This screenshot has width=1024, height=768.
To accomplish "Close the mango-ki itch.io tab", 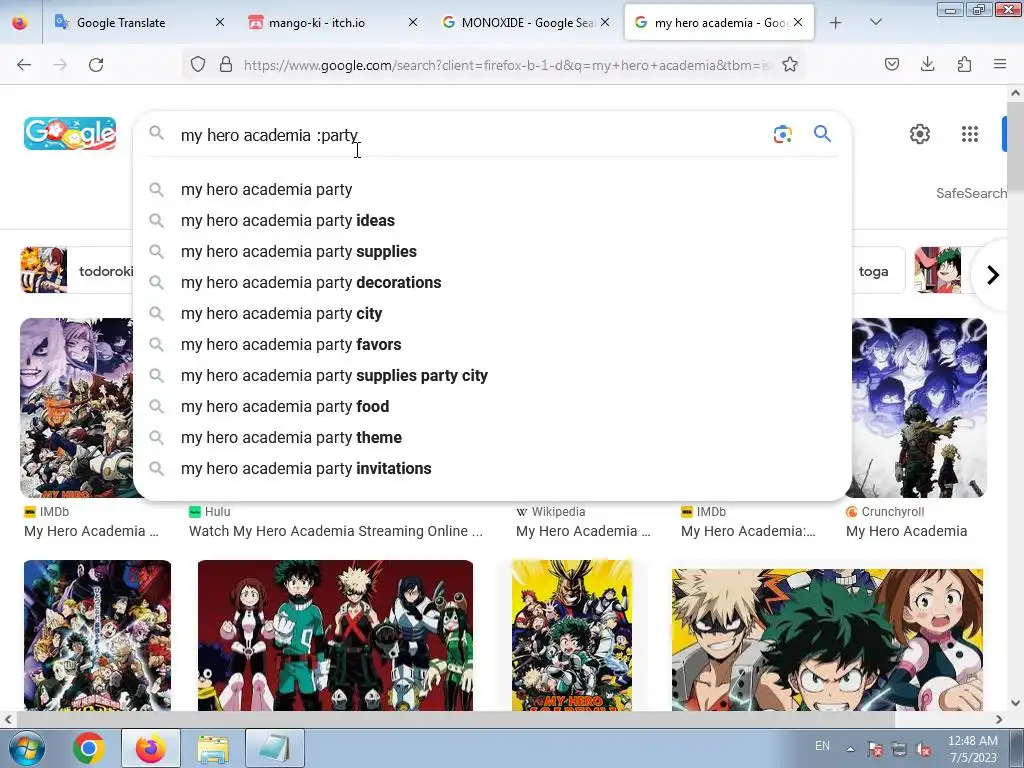I will point(413,23).
